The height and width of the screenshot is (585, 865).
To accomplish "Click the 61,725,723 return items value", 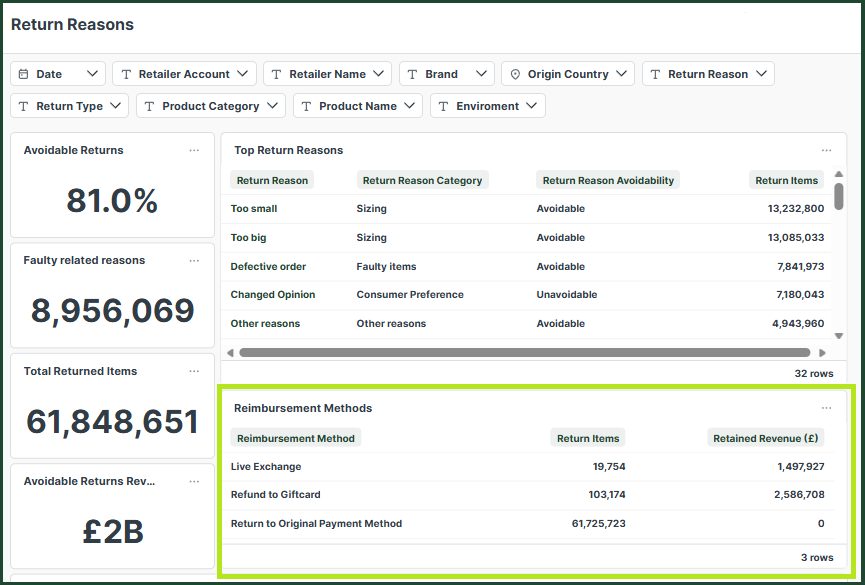I will click(x=599, y=524).
